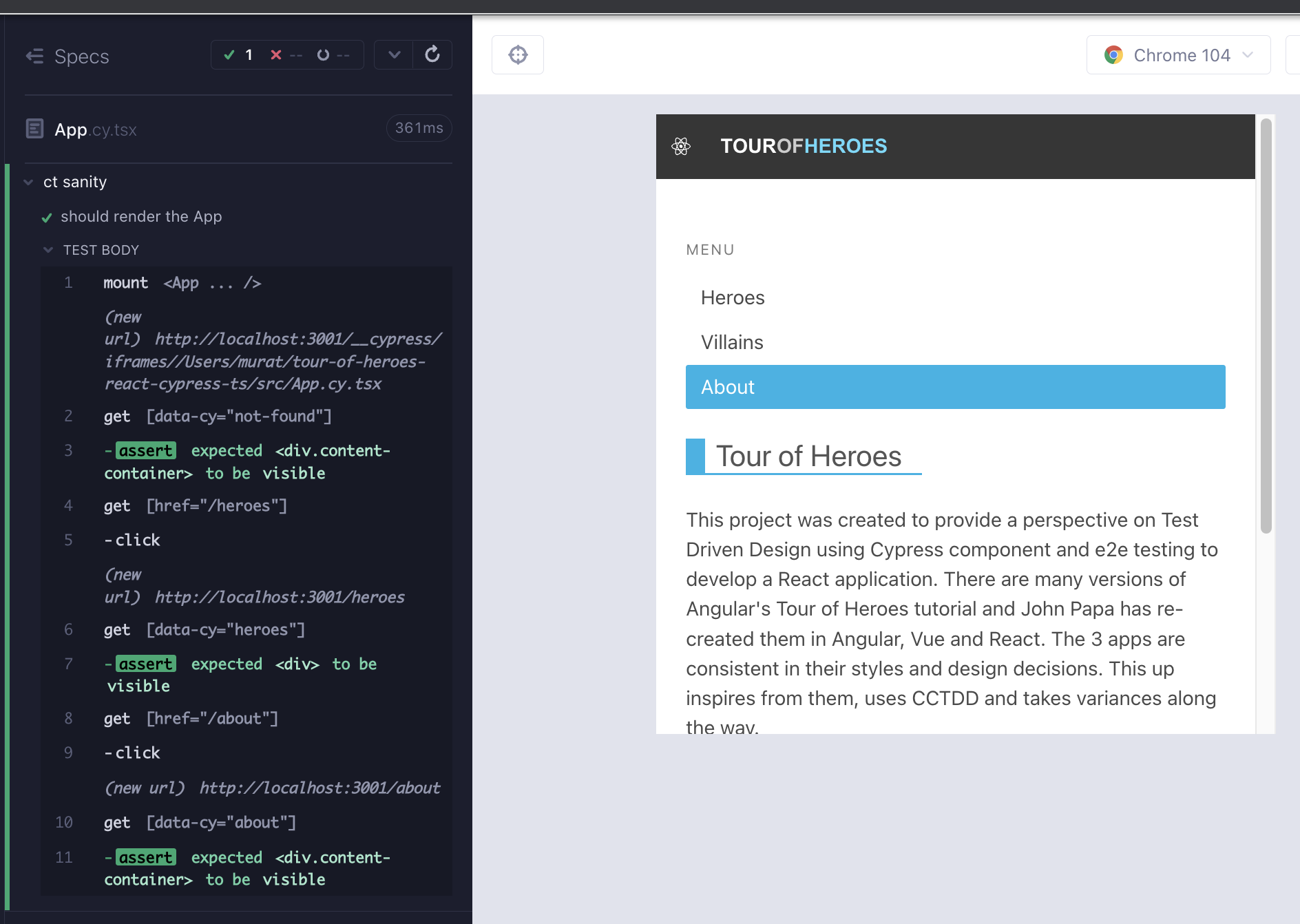Select the get [data-cy="about"] command

coord(247,822)
